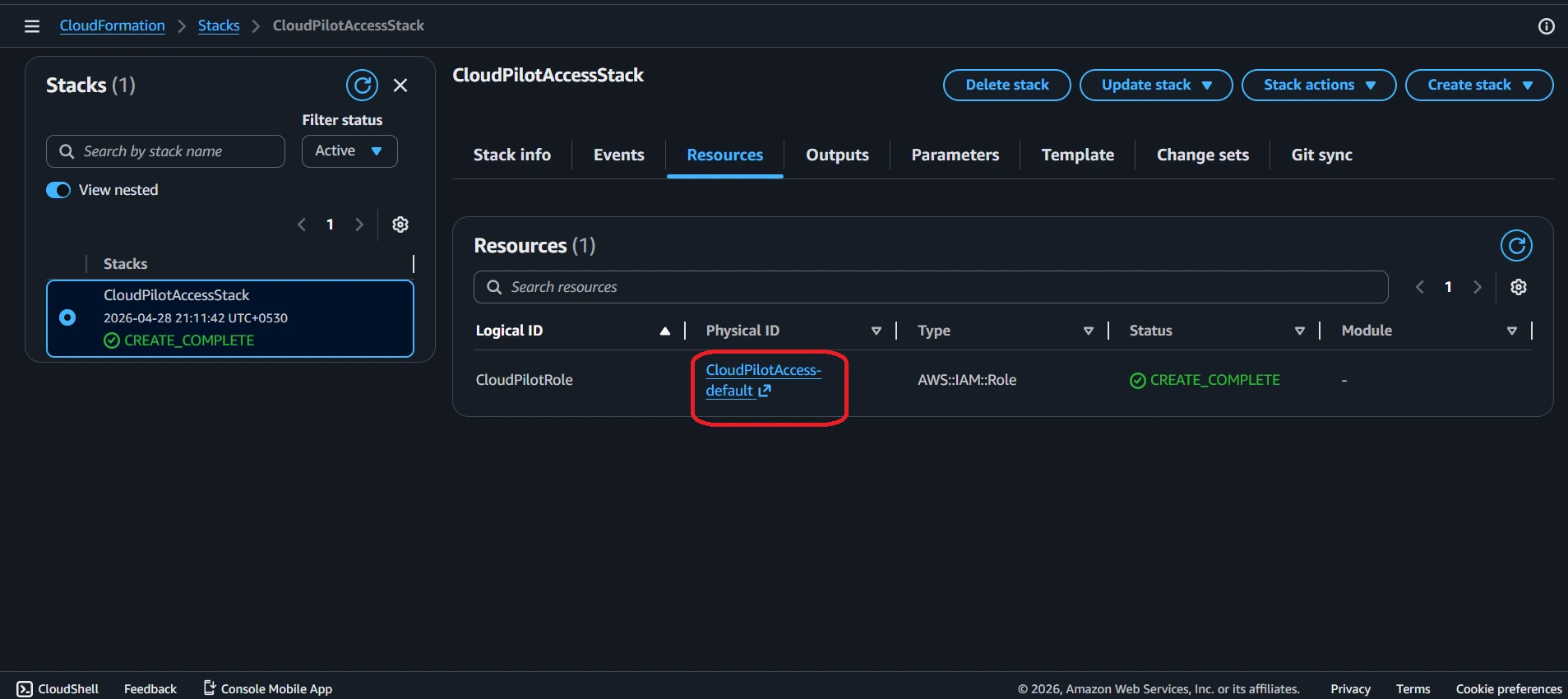
Task: Switch to the Events tab
Action: 619,155
